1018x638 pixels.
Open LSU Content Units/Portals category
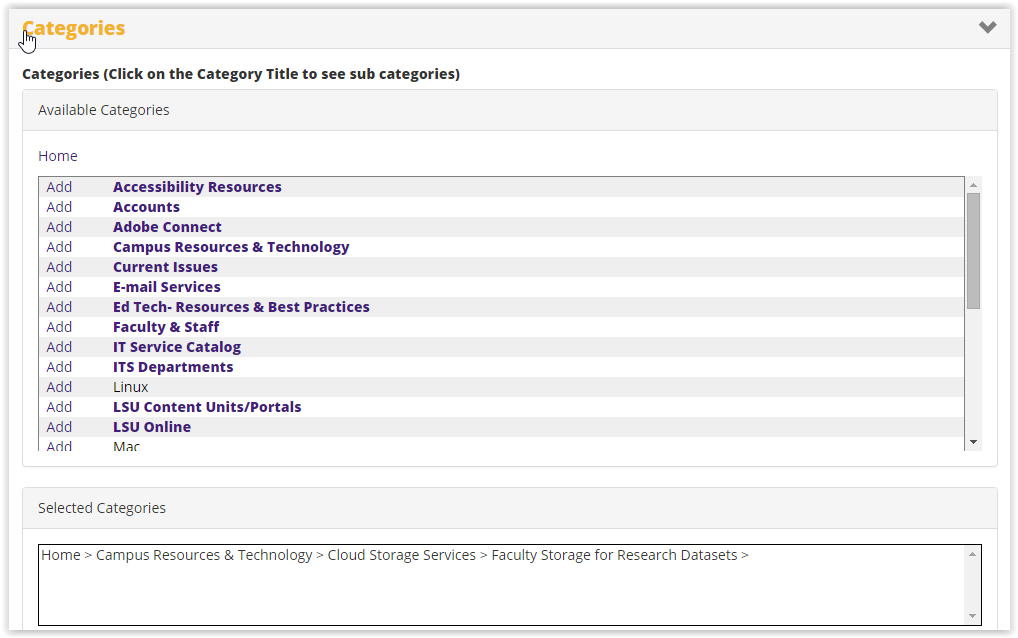click(x=207, y=407)
